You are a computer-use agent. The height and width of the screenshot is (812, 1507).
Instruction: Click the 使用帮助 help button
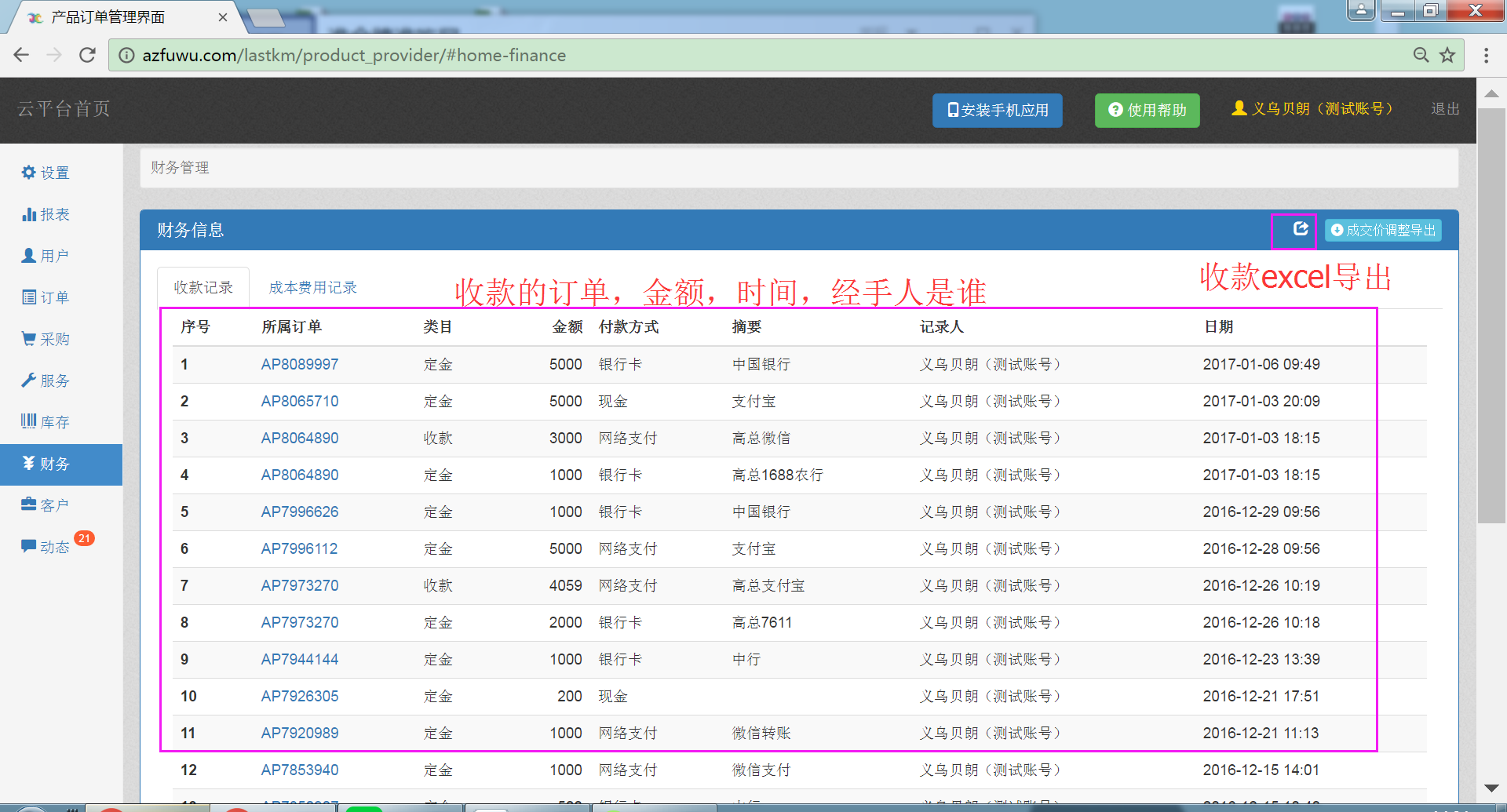pyautogui.click(x=1147, y=110)
